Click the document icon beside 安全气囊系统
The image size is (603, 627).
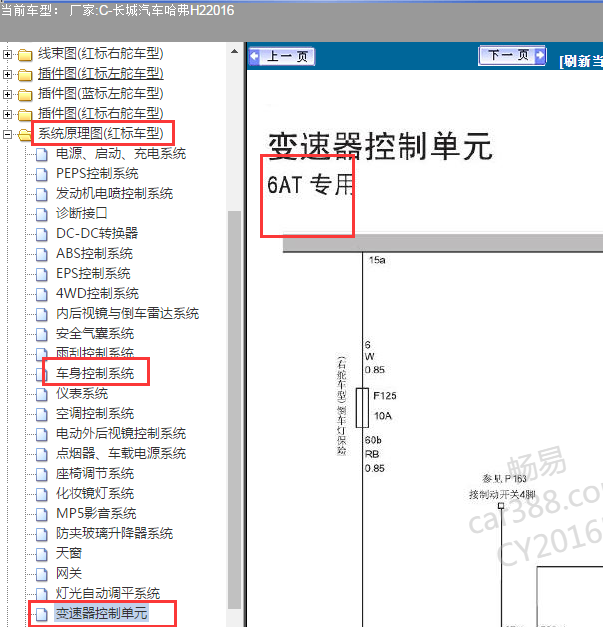click(x=42, y=334)
